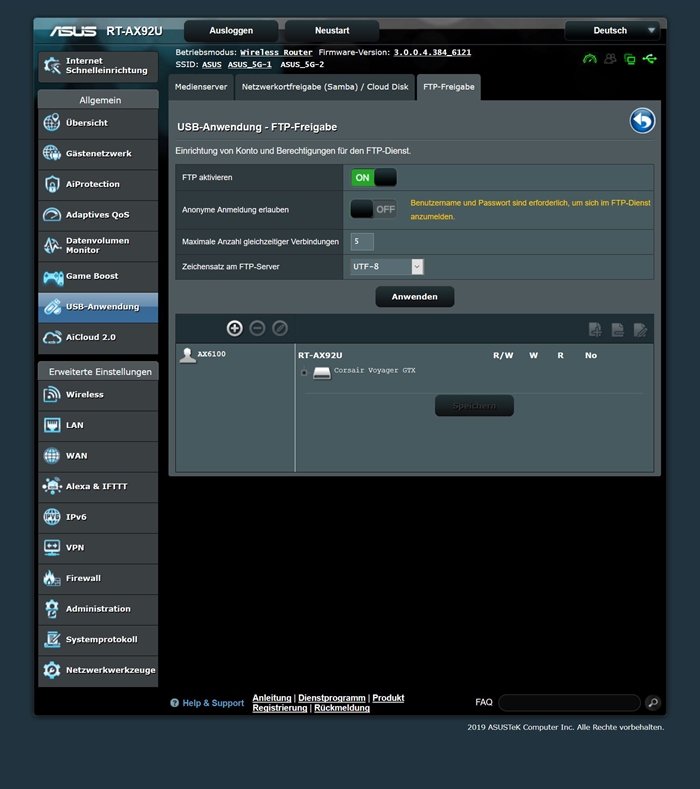The height and width of the screenshot is (789, 700).
Task: Toggle Anonyme Anmeldung erlauben switch
Action: click(x=373, y=209)
